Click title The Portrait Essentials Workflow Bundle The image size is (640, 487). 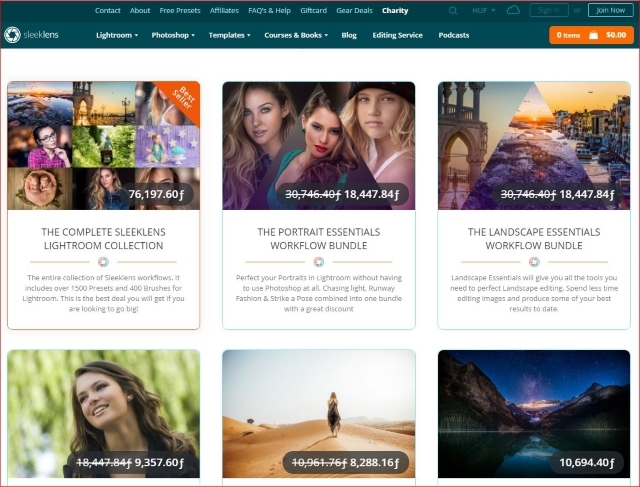click(x=319, y=239)
